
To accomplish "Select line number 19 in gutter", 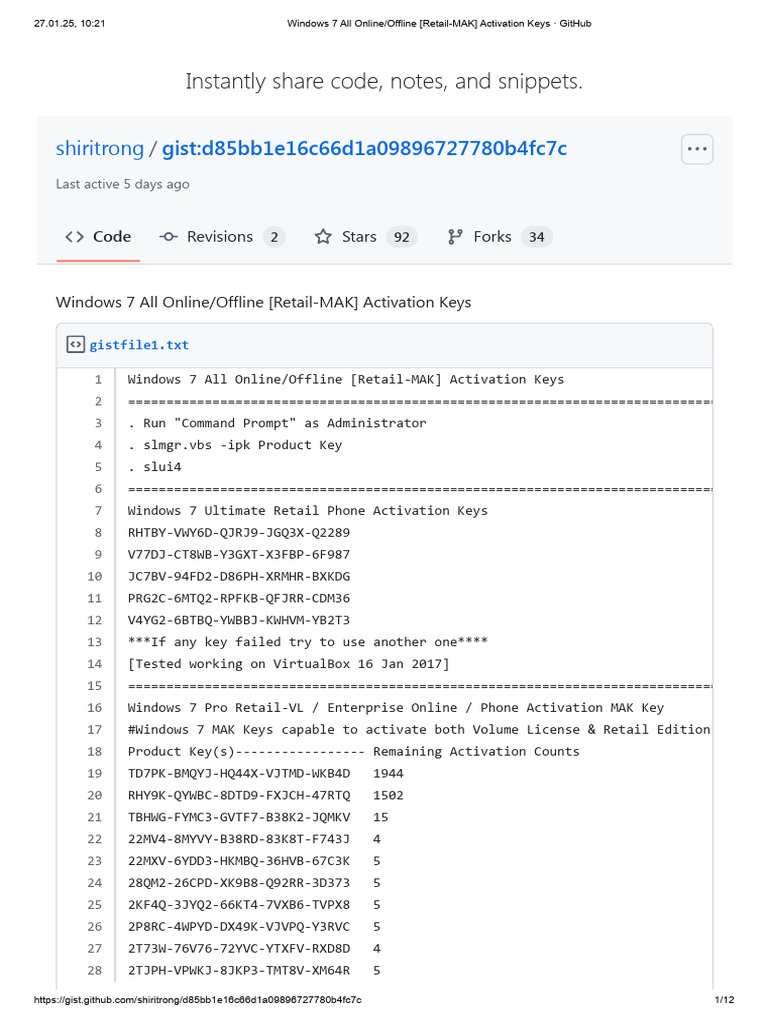I will [95, 773].
